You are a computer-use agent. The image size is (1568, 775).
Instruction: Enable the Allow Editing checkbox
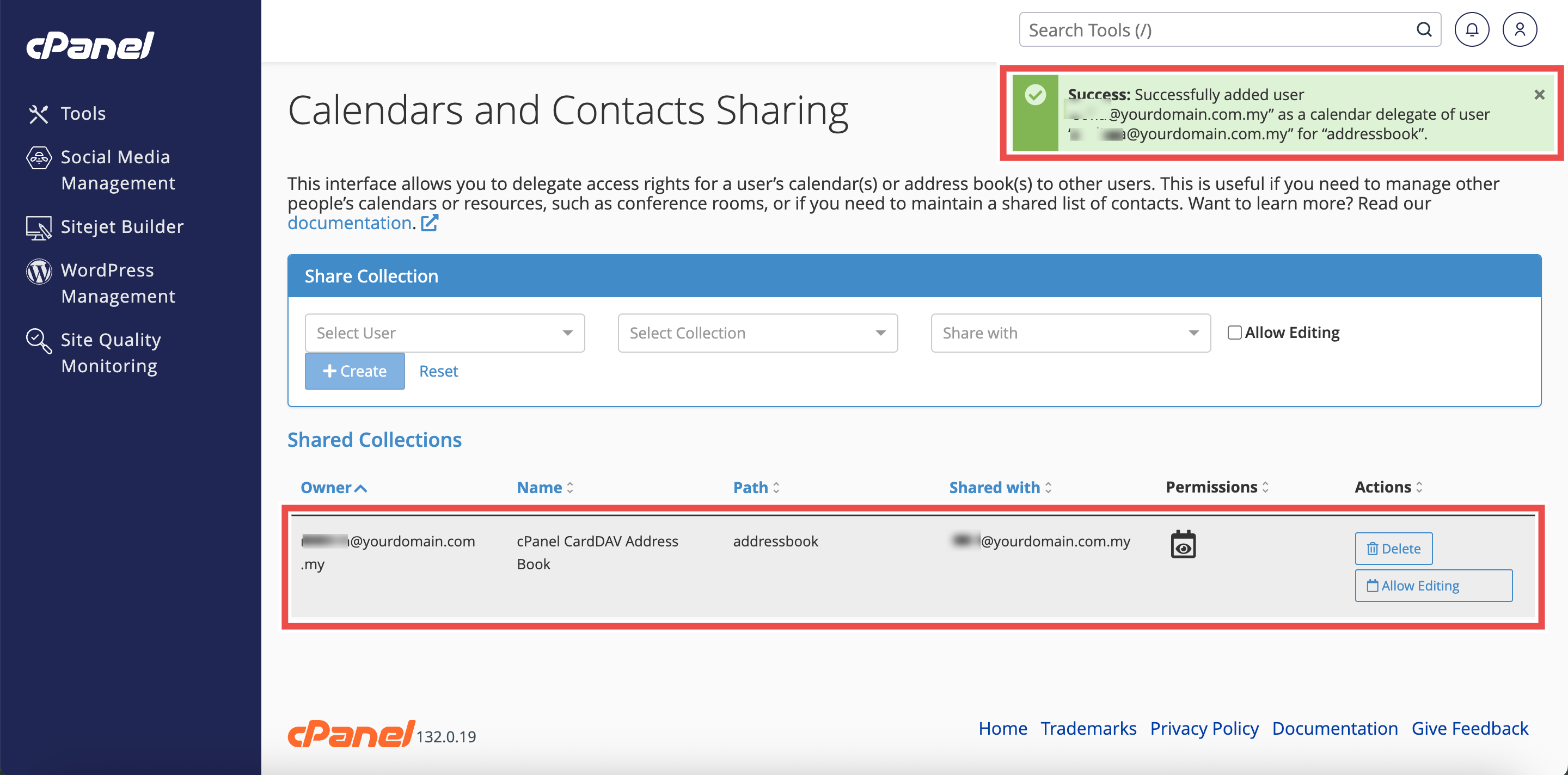[x=1234, y=333]
